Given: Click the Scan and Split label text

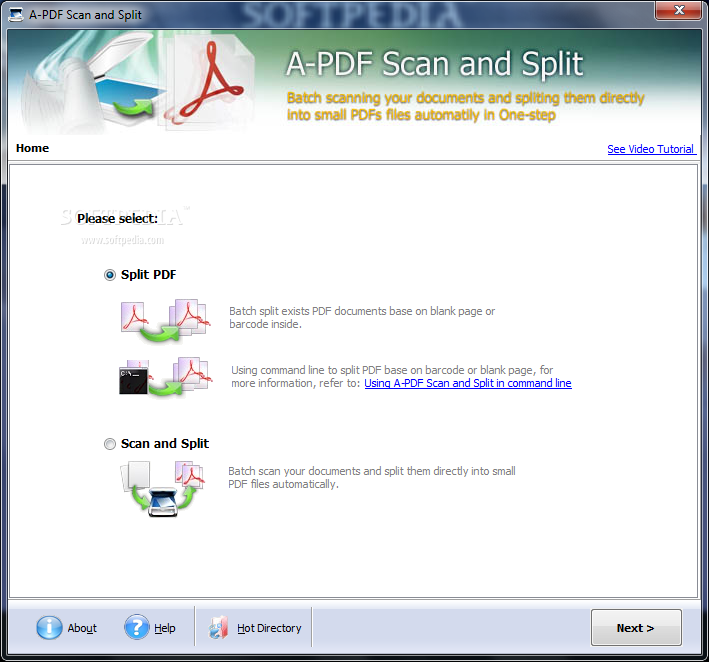Looking at the screenshot, I should pos(165,444).
